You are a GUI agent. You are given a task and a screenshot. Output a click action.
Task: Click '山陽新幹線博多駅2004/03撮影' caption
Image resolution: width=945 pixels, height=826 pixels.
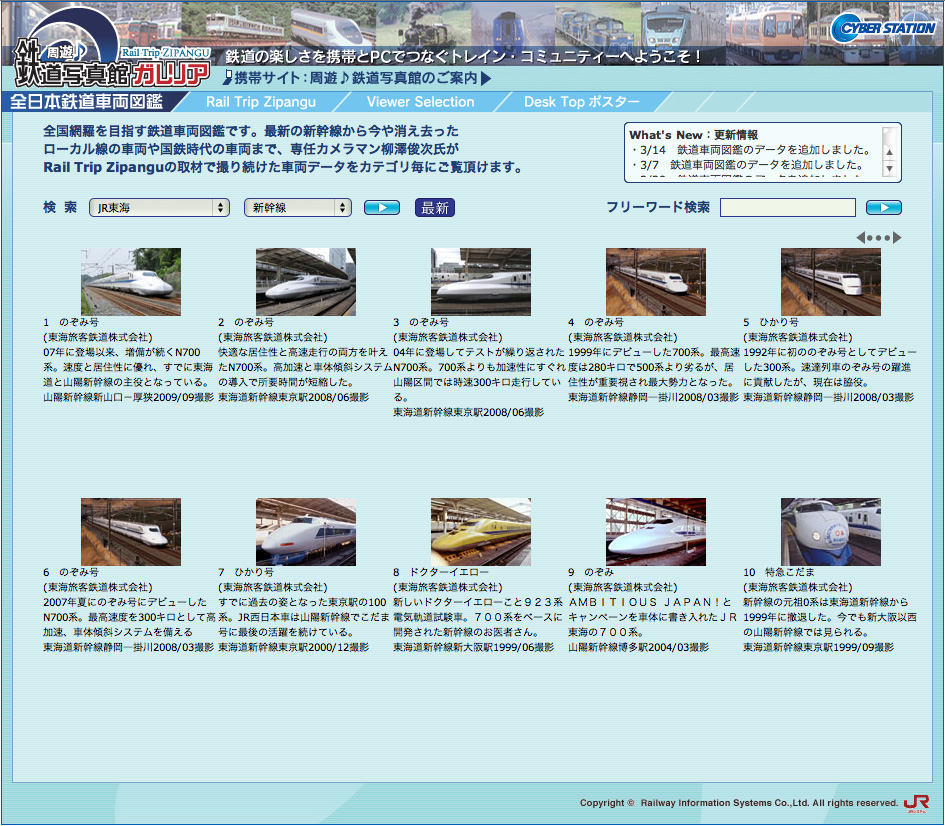coord(638,648)
